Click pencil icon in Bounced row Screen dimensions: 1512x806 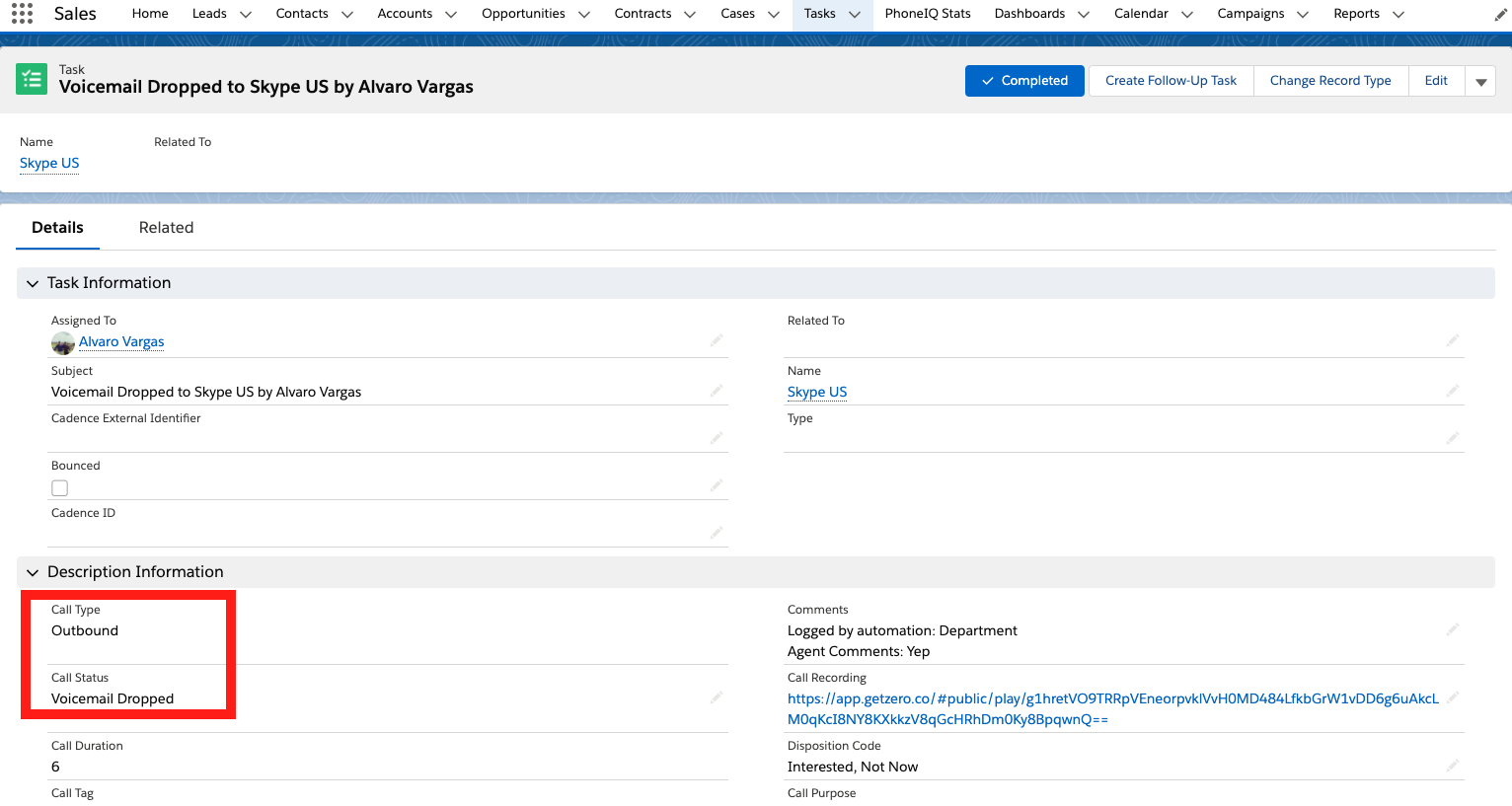coord(717,485)
